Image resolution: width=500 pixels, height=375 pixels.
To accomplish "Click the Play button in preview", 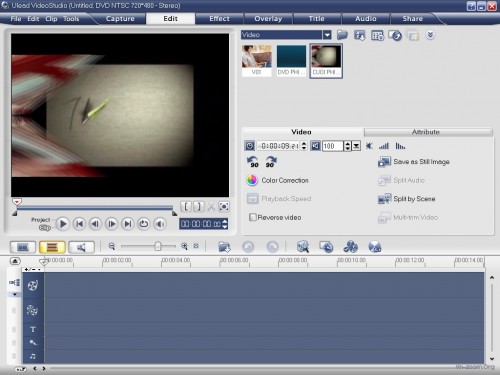I will (63, 224).
